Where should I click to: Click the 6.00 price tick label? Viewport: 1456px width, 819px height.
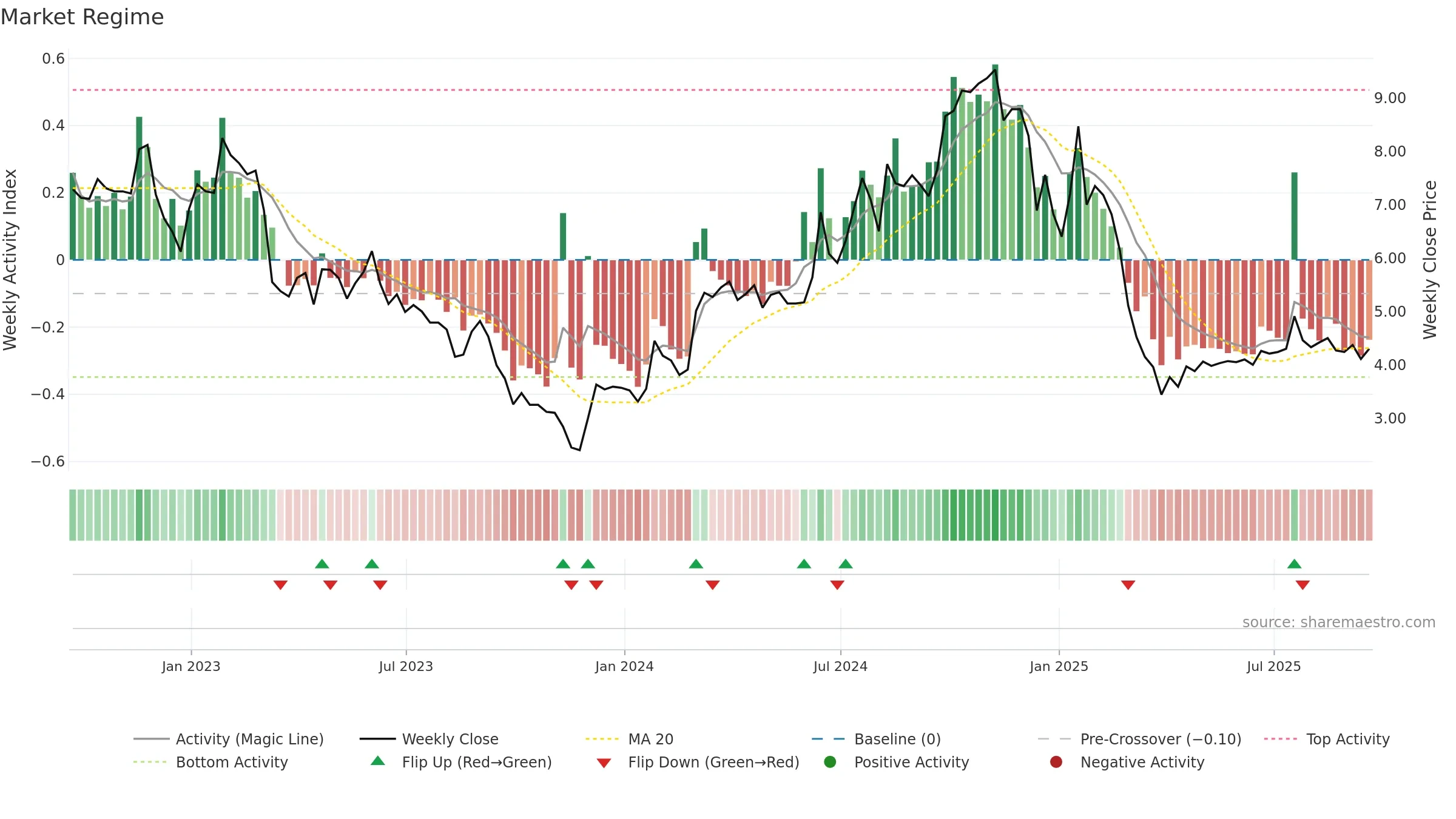click(1390, 258)
